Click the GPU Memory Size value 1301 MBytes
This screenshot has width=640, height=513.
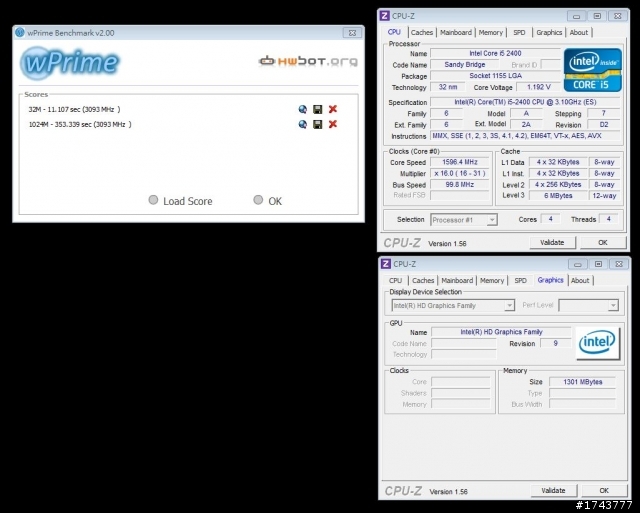[x=582, y=382]
